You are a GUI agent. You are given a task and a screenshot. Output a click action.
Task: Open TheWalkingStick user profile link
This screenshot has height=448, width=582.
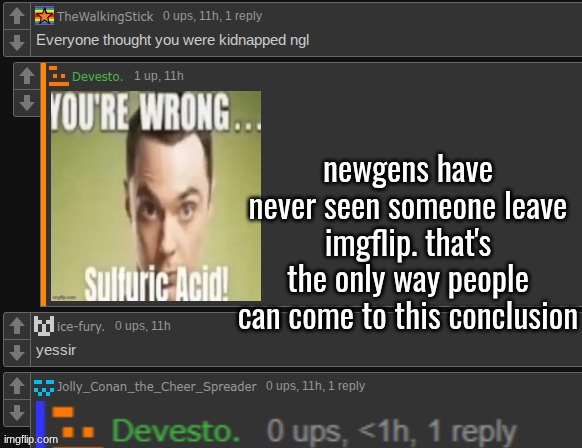point(105,16)
